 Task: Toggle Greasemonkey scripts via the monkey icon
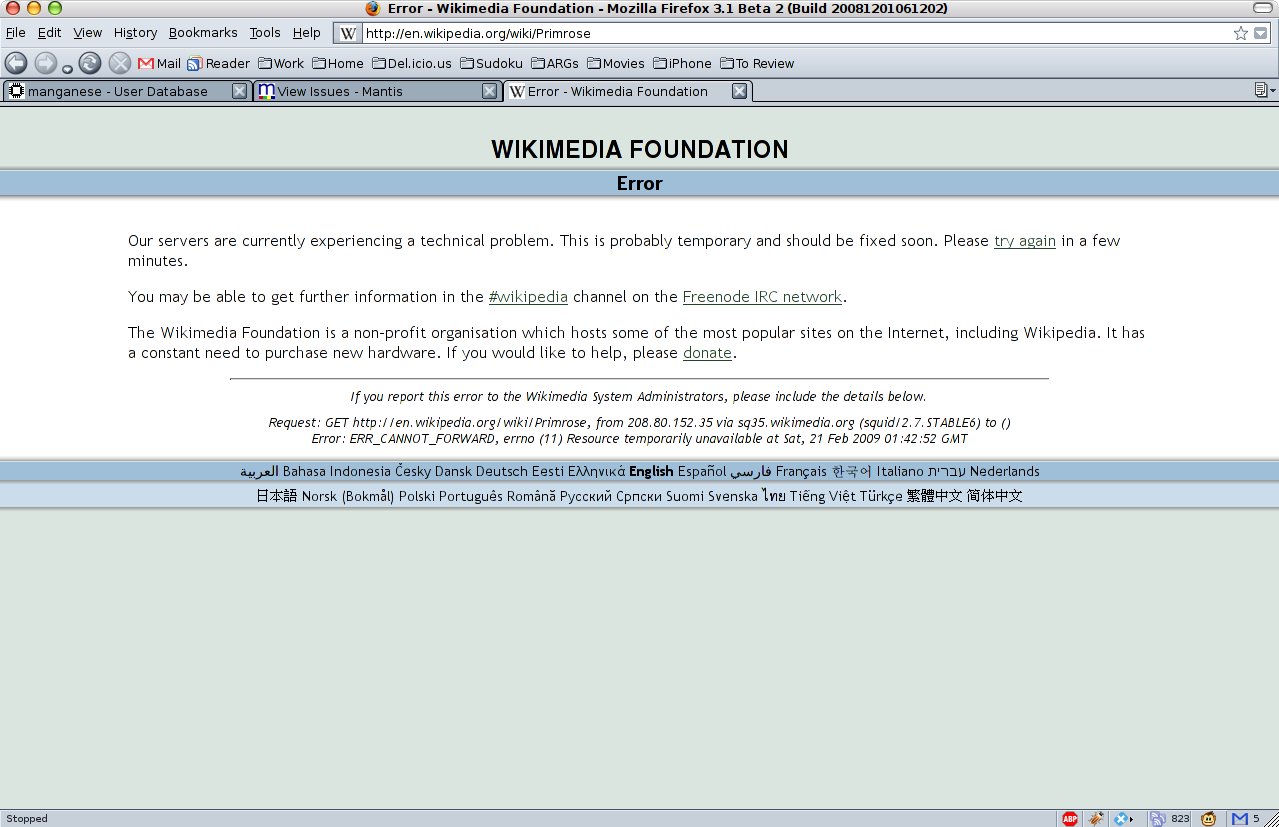click(x=1207, y=818)
